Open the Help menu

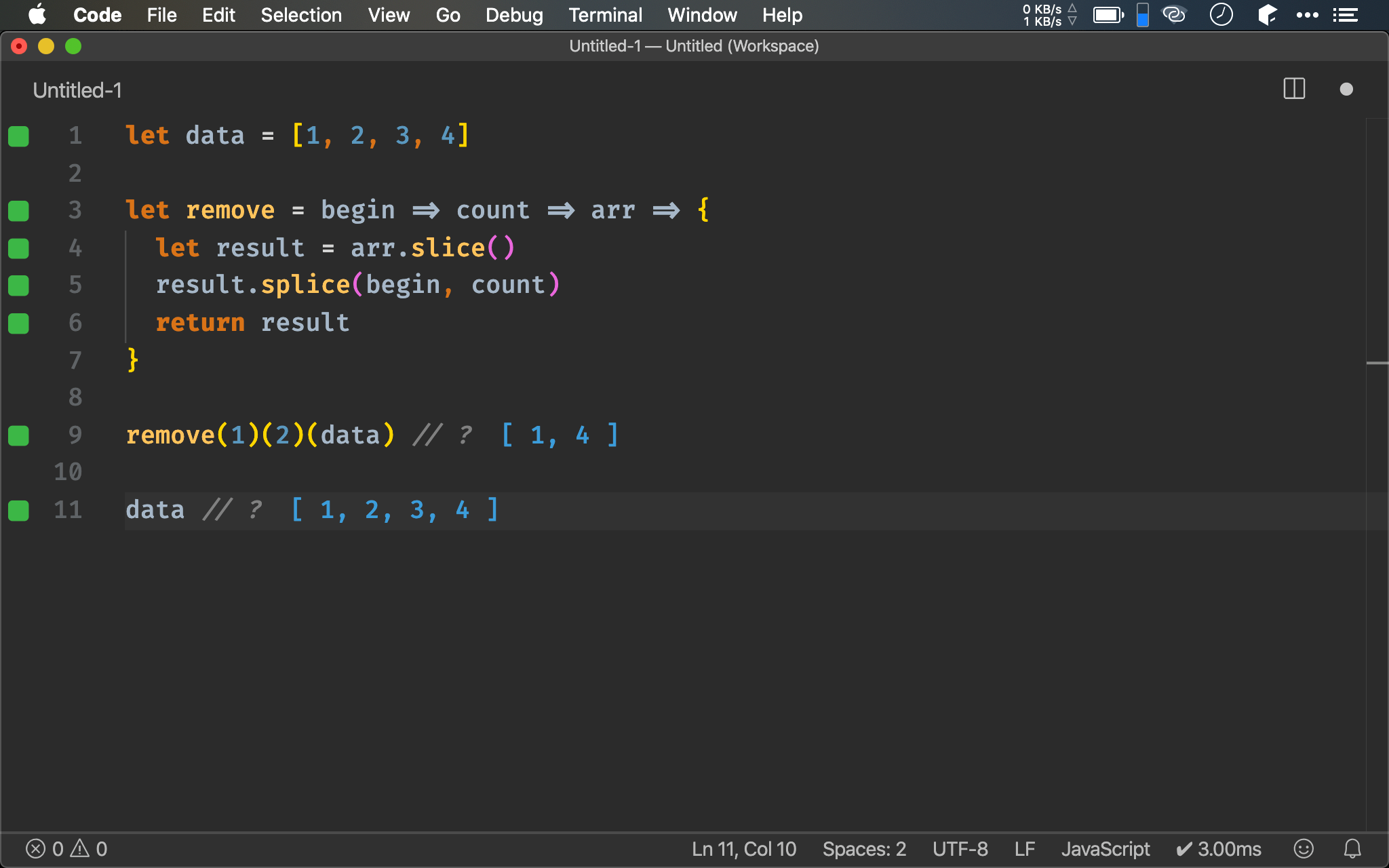[x=782, y=15]
